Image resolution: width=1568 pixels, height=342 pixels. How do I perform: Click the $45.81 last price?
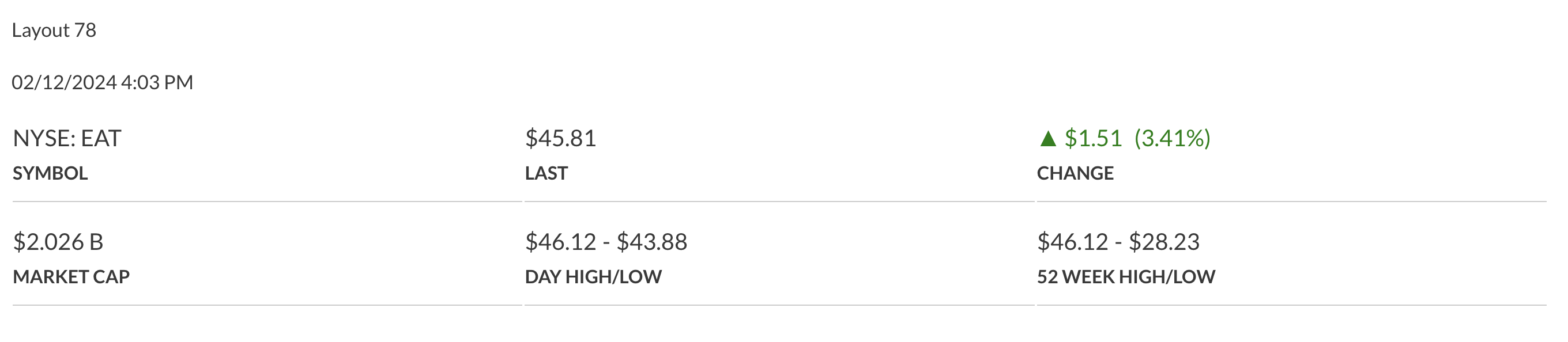click(560, 139)
